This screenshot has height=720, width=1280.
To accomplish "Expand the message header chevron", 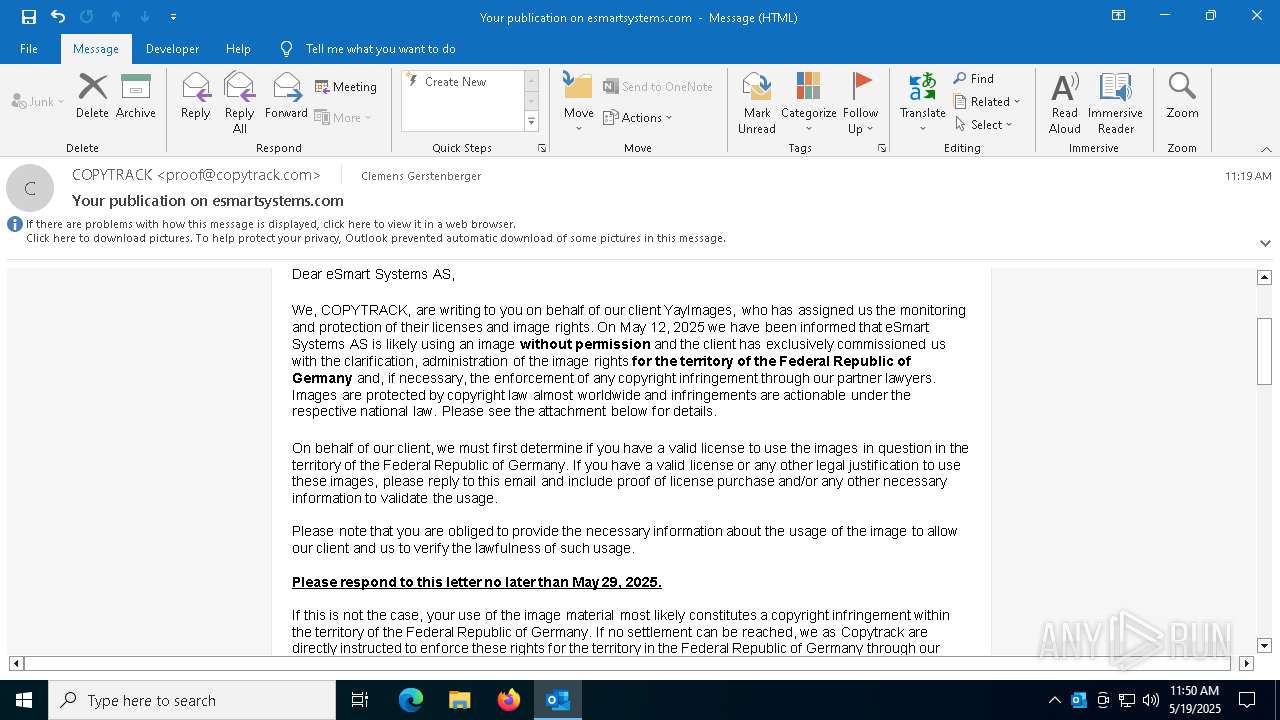I will pos(1265,243).
